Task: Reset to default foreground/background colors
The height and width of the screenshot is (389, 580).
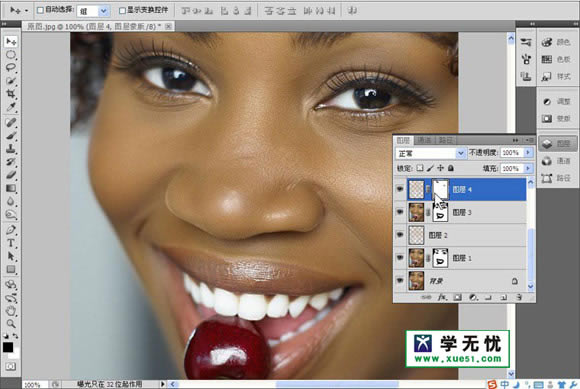Action: [x=6, y=336]
